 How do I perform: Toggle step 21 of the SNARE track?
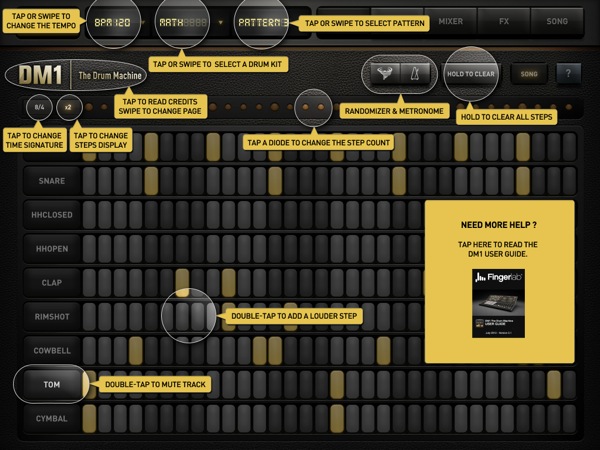coord(399,181)
